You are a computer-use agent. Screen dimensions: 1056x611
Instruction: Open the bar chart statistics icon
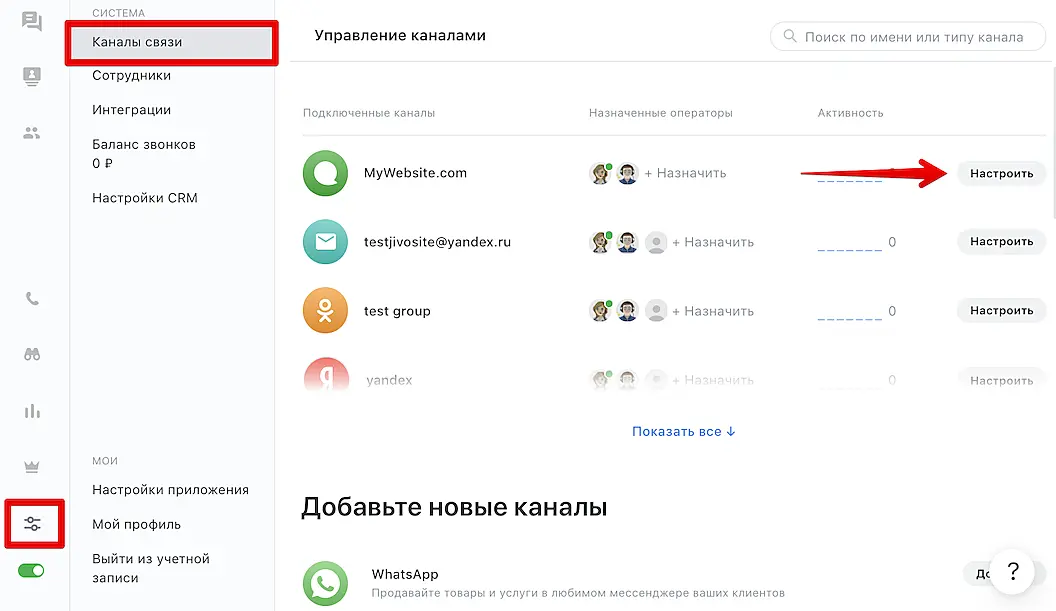point(32,411)
